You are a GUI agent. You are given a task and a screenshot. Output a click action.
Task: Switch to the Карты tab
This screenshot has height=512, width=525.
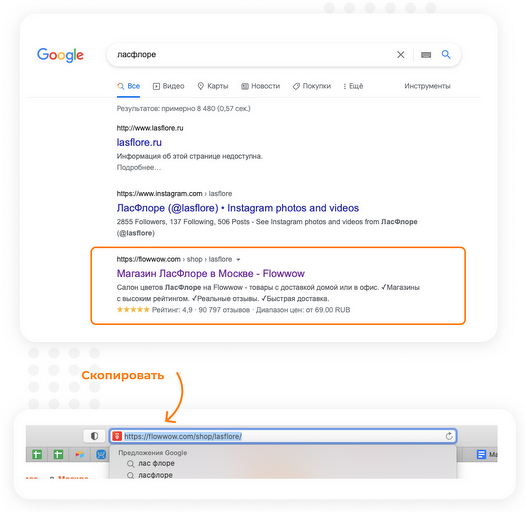pyautogui.click(x=213, y=86)
